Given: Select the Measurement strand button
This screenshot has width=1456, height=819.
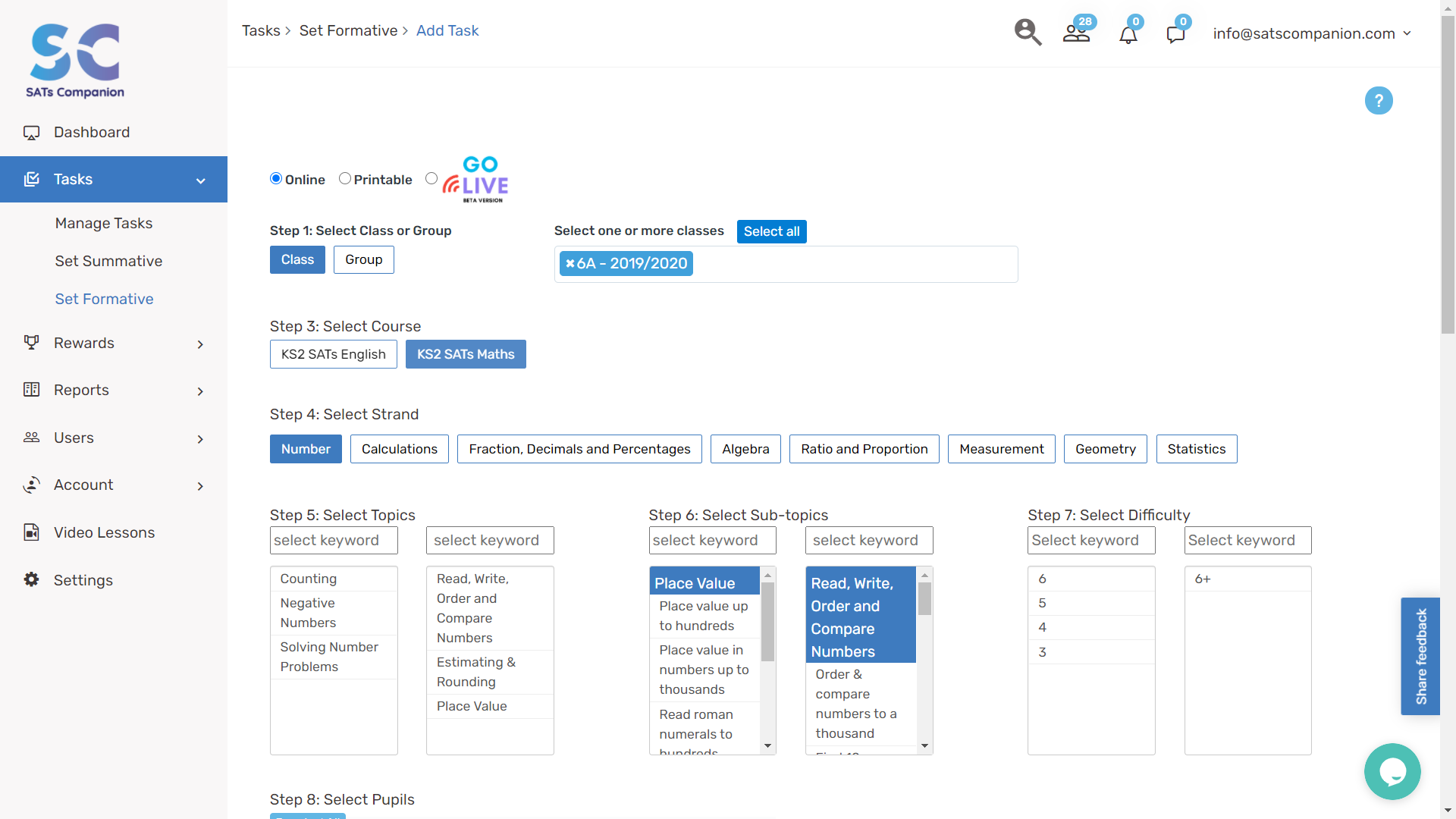Looking at the screenshot, I should click(1002, 449).
